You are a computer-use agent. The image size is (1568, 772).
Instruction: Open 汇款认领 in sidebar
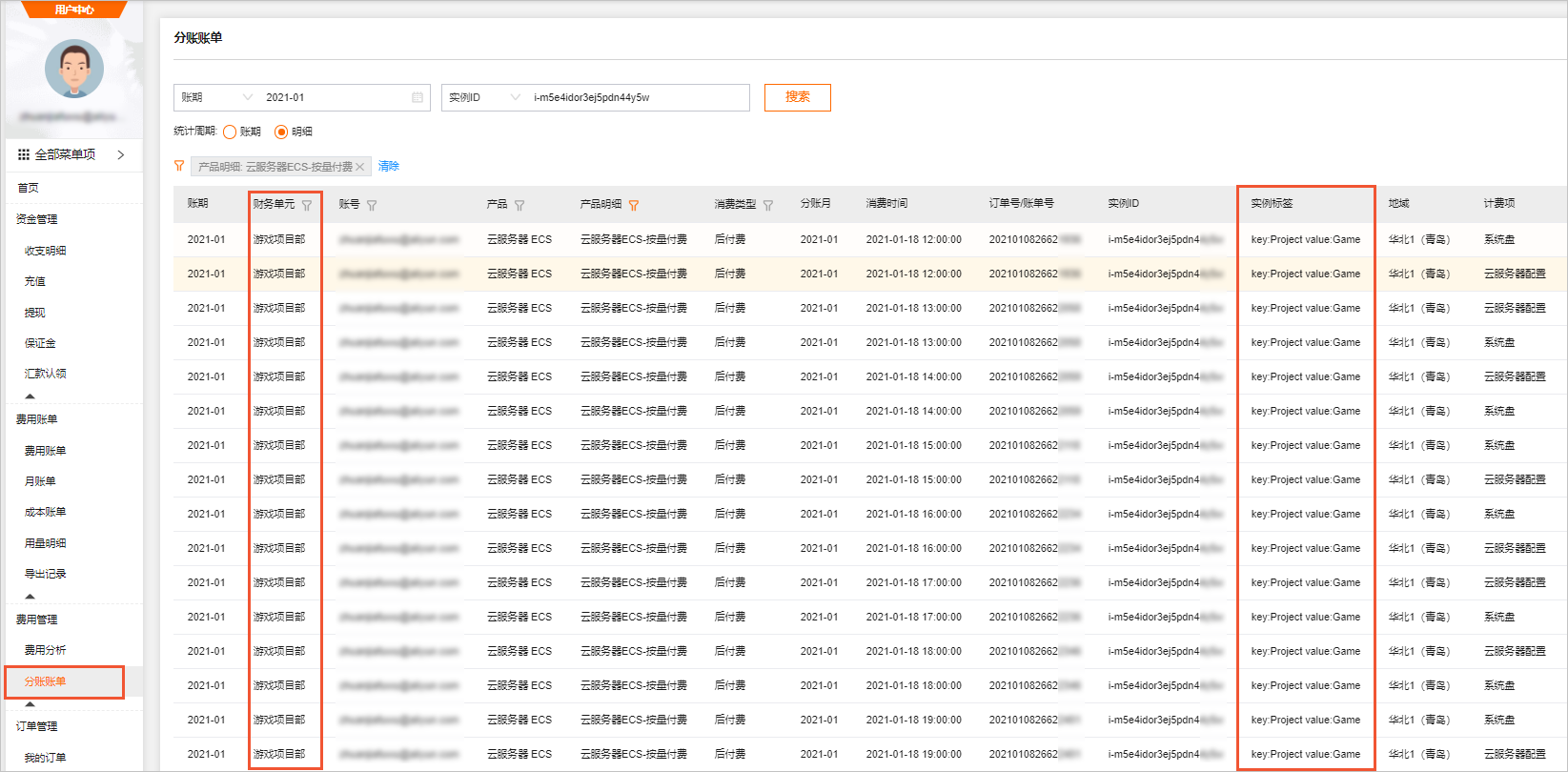click(x=45, y=374)
